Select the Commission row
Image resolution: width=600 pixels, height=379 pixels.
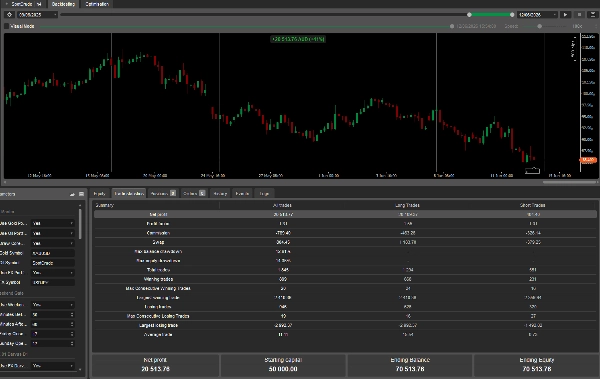click(x=345, y=233)
